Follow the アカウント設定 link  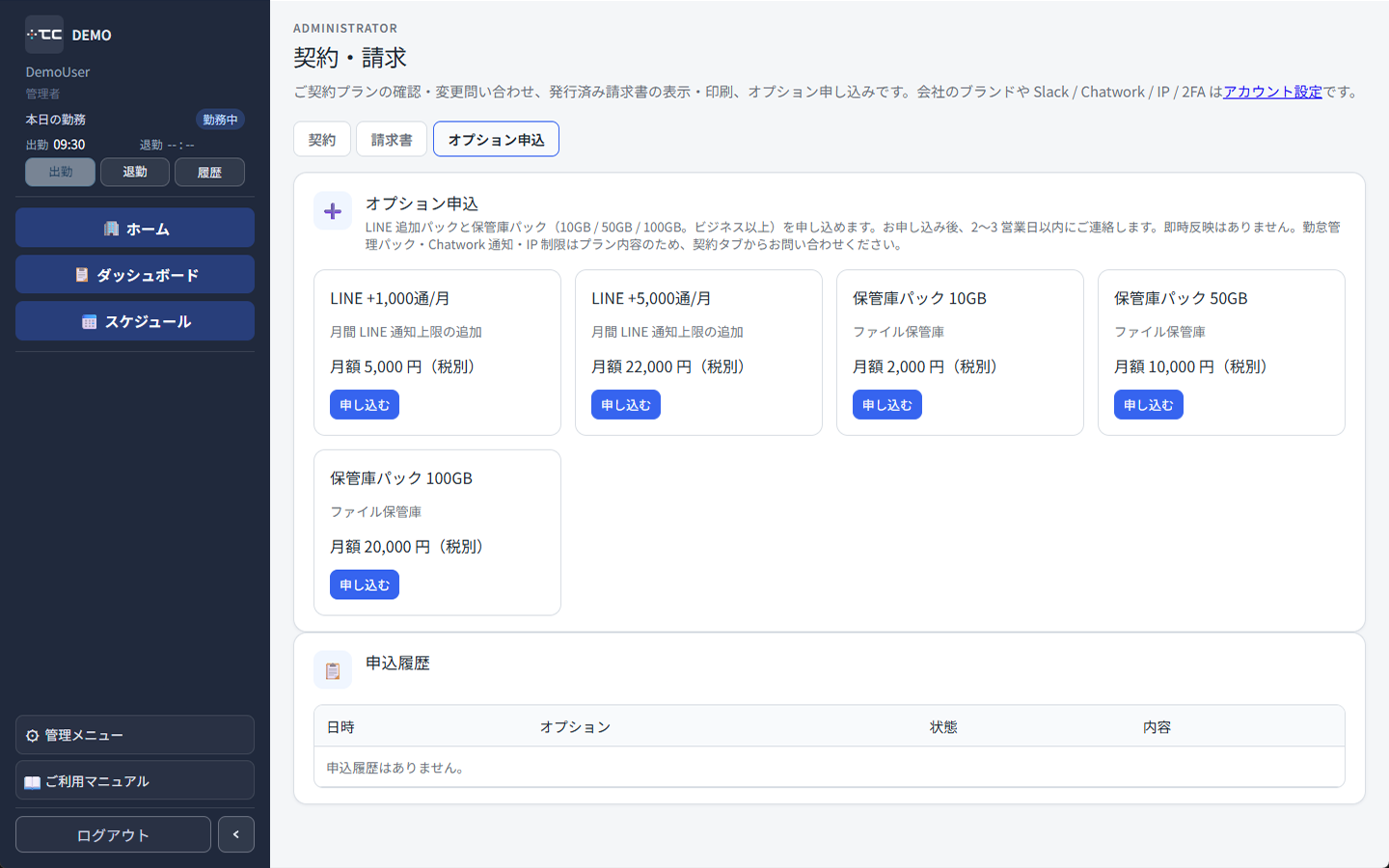point(1272,92)
